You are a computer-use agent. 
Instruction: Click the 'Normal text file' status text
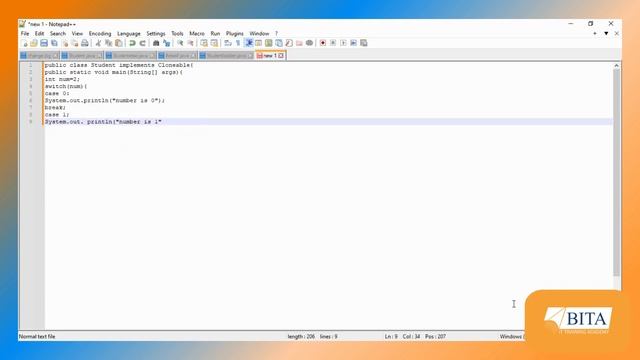[37, 336]
